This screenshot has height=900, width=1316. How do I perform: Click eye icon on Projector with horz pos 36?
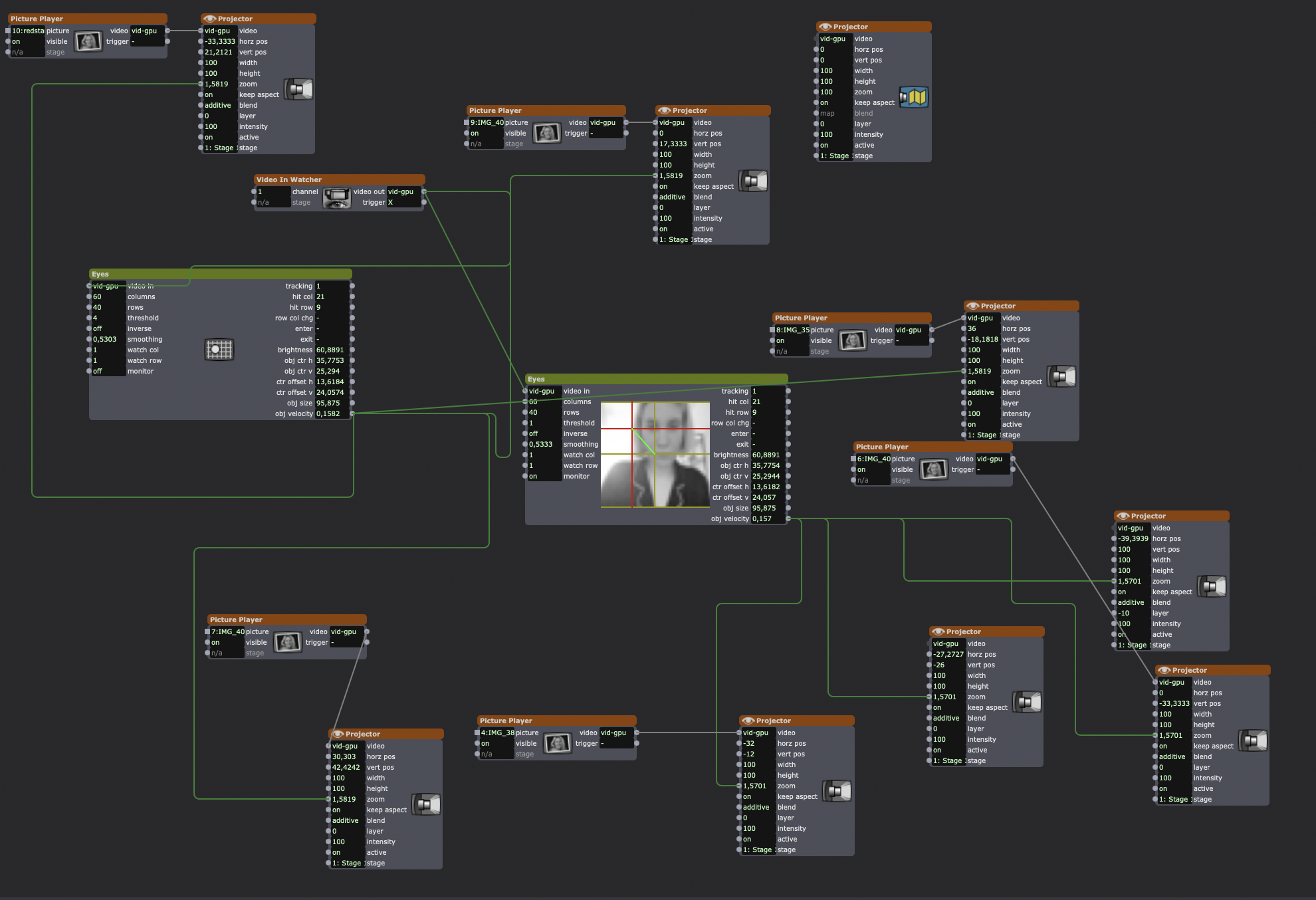click(x=973, y=306)
